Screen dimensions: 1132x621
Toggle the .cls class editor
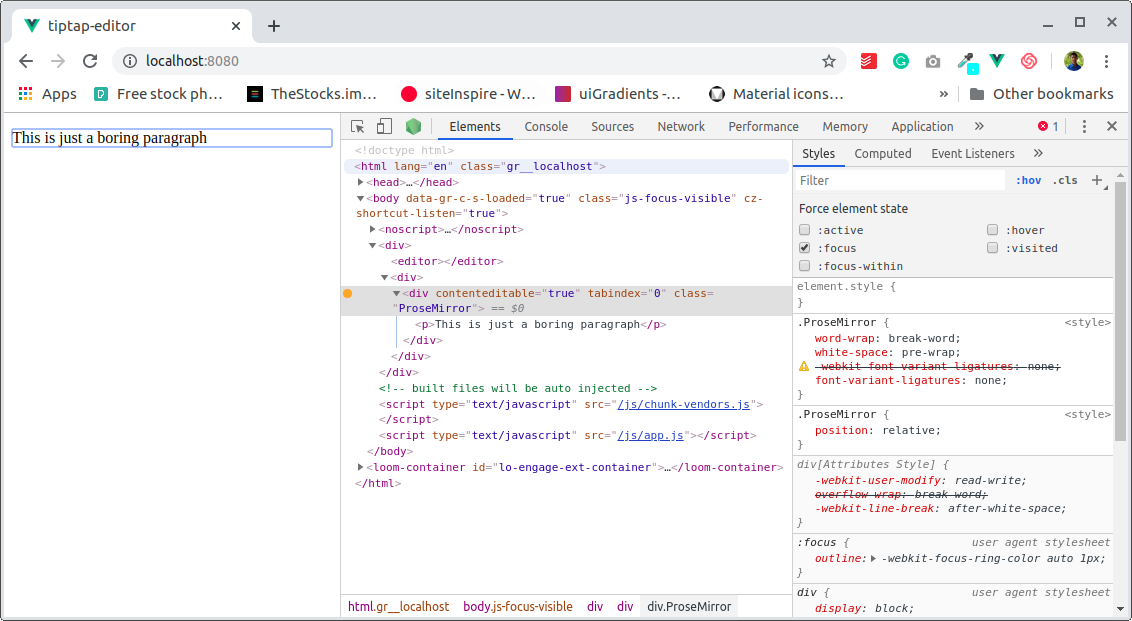pyautogui.click(x=1064, y=181)
